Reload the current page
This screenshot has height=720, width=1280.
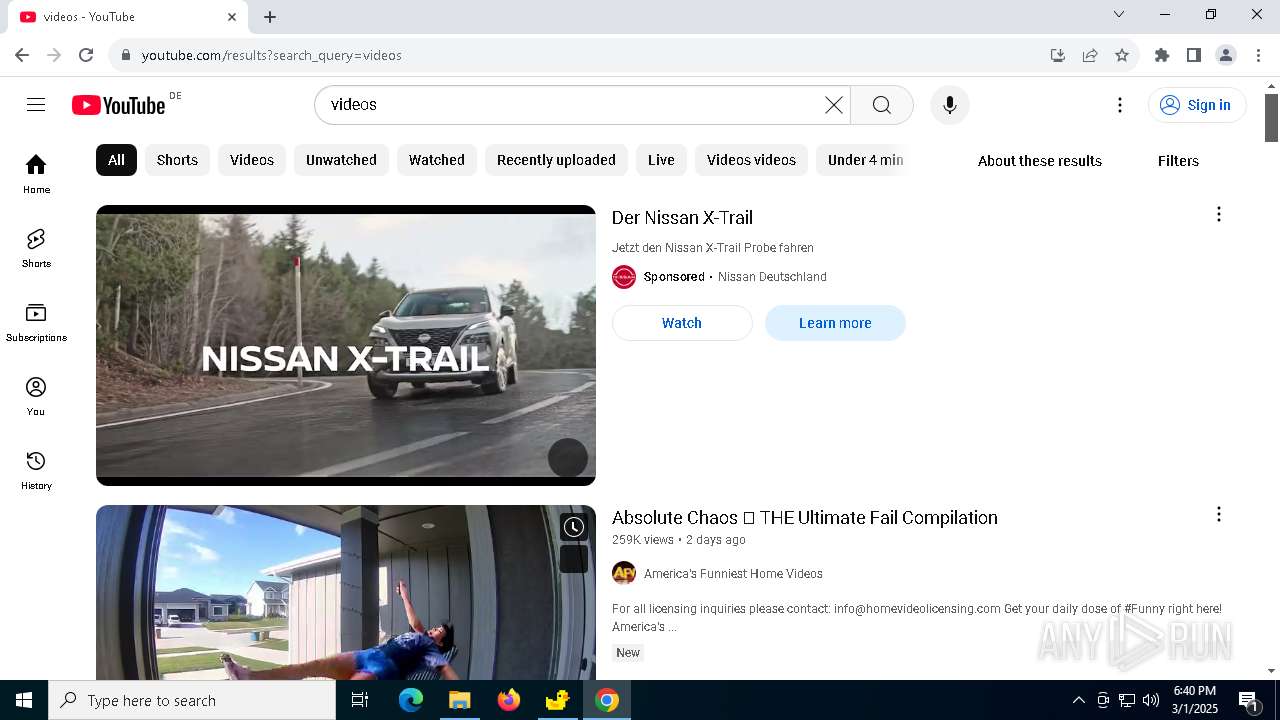(x=86, y=55)
